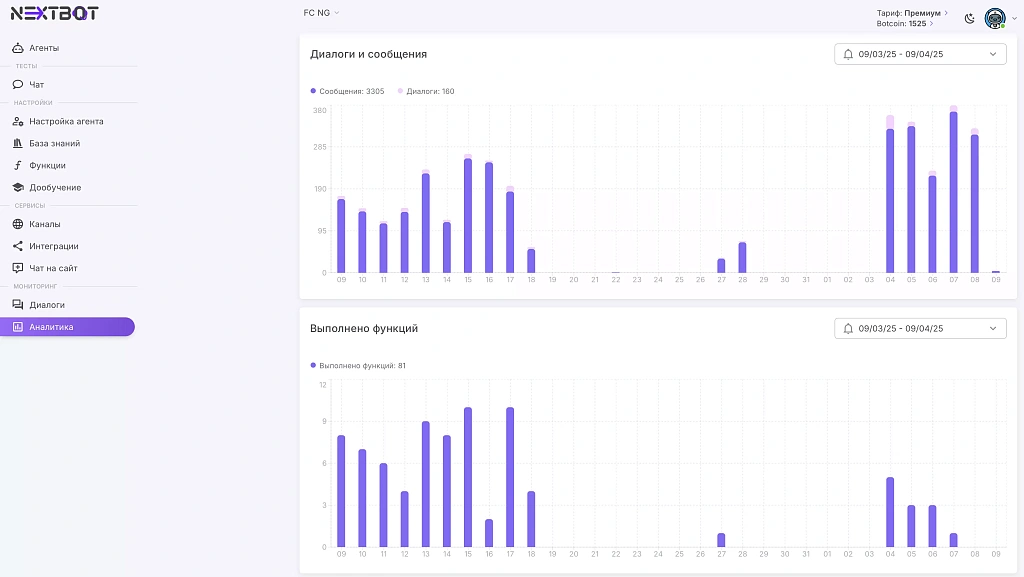Open the user profile avatar
Viewport: 1024px width, 577px height.
pos(994,18)
